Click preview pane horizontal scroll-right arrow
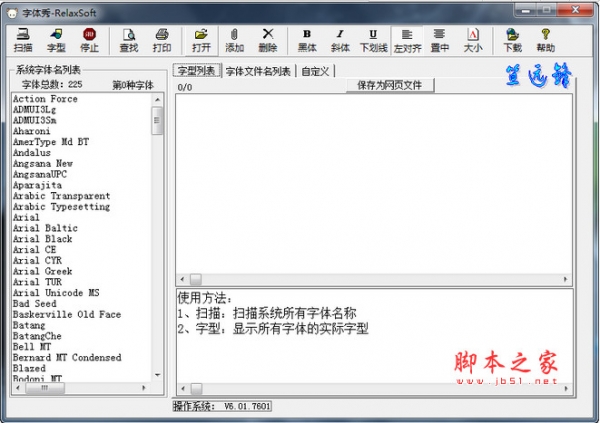The width and height of the screenshot is (600, 423). click(x=566, y=279)
